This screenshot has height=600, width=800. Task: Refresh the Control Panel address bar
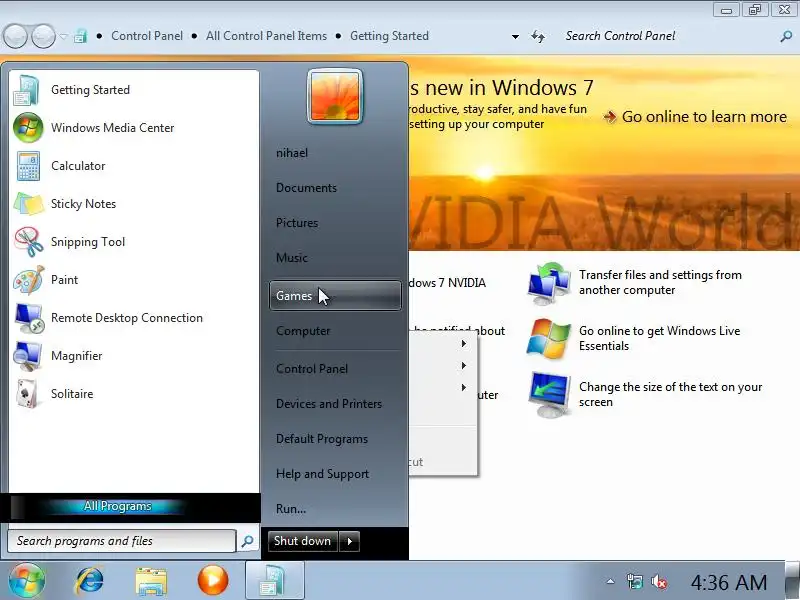538,36
